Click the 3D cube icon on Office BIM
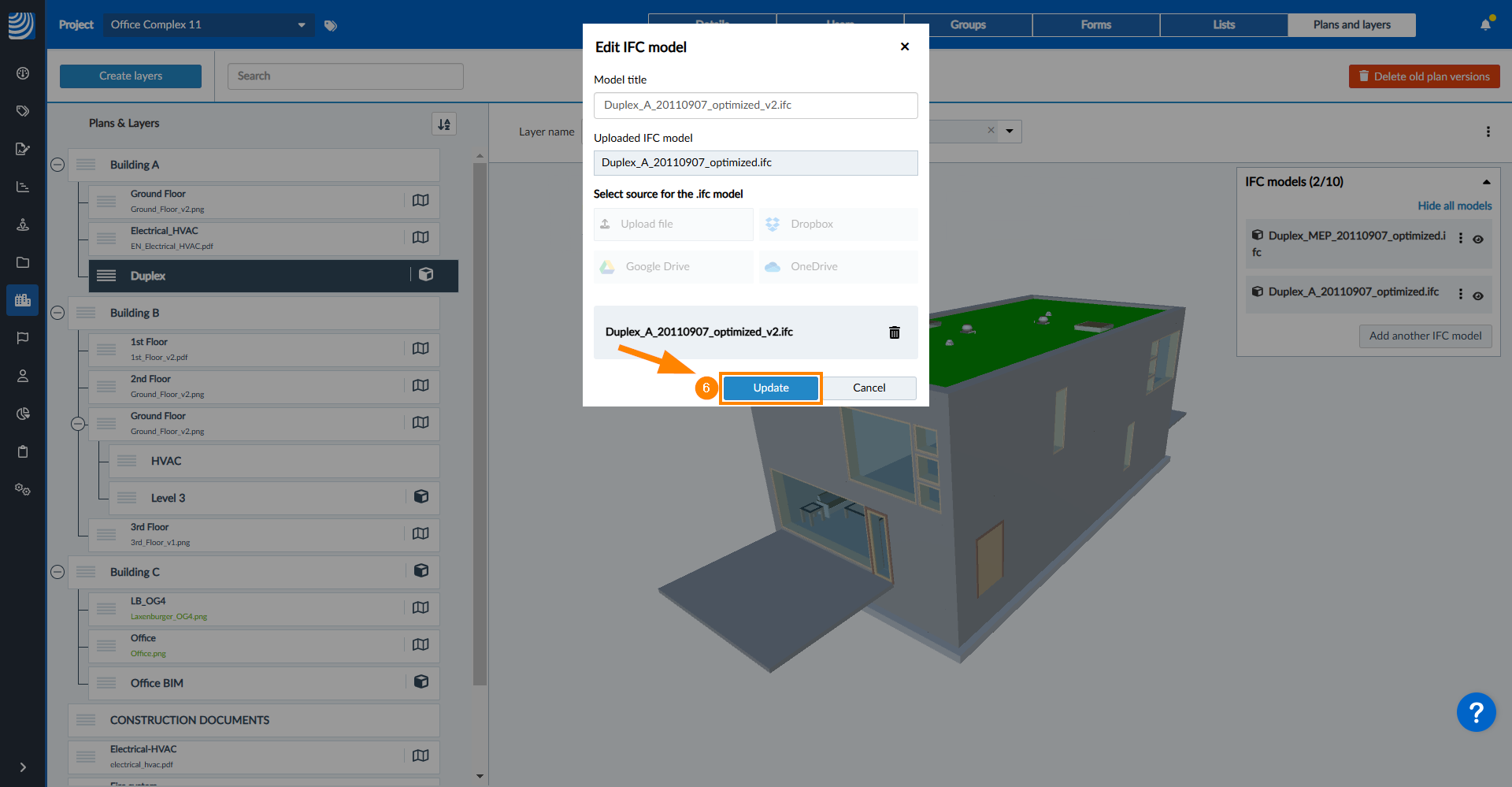This screenshot has height=787, width=1512. [x=421, y=681]
